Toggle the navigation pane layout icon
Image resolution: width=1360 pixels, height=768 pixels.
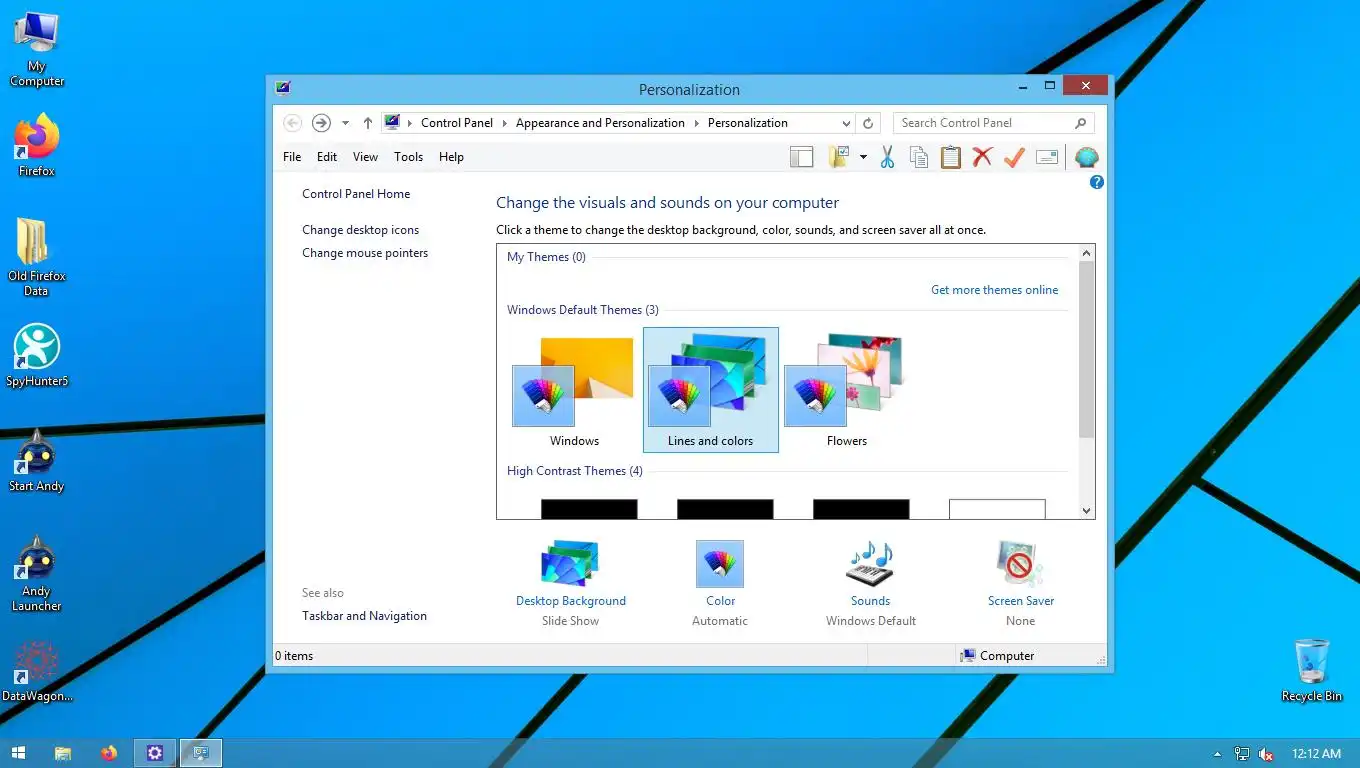801,157
